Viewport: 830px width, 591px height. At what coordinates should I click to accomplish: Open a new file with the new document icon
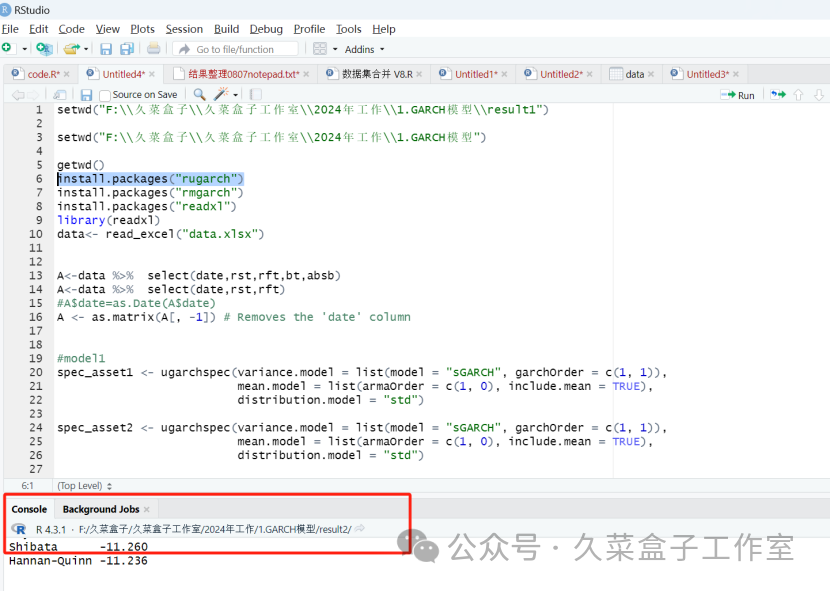[x=10, y=48]
